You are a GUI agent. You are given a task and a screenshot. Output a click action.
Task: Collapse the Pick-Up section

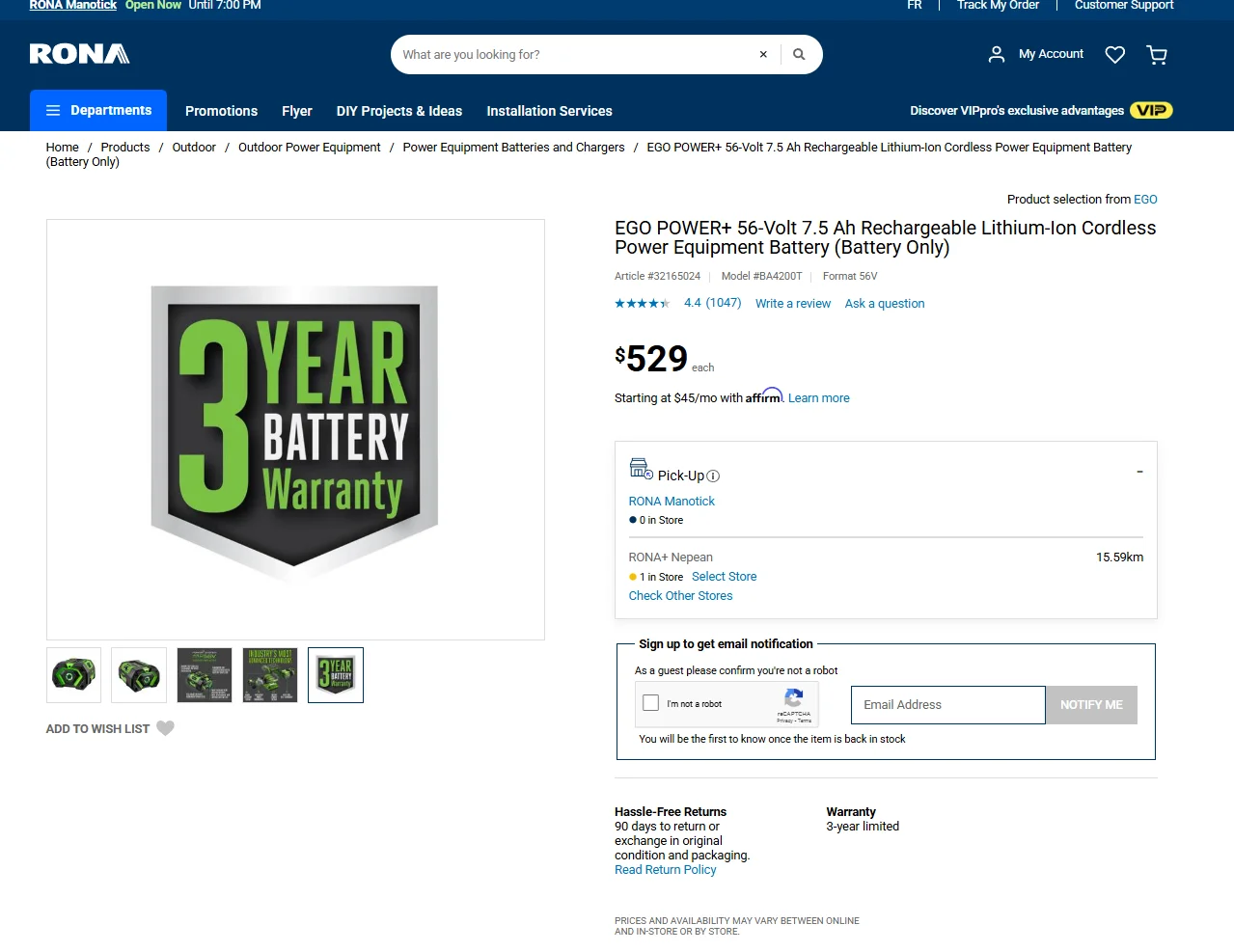[1139, 472]
